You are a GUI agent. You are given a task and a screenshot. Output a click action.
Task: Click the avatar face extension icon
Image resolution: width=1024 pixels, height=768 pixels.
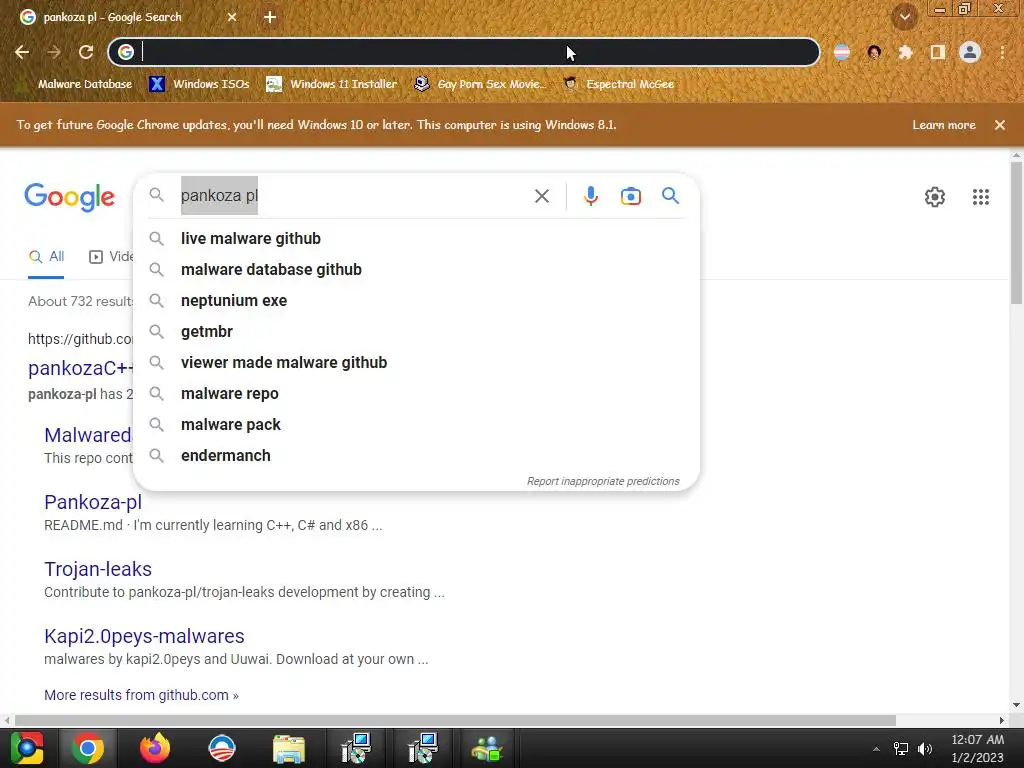(874, 52)
